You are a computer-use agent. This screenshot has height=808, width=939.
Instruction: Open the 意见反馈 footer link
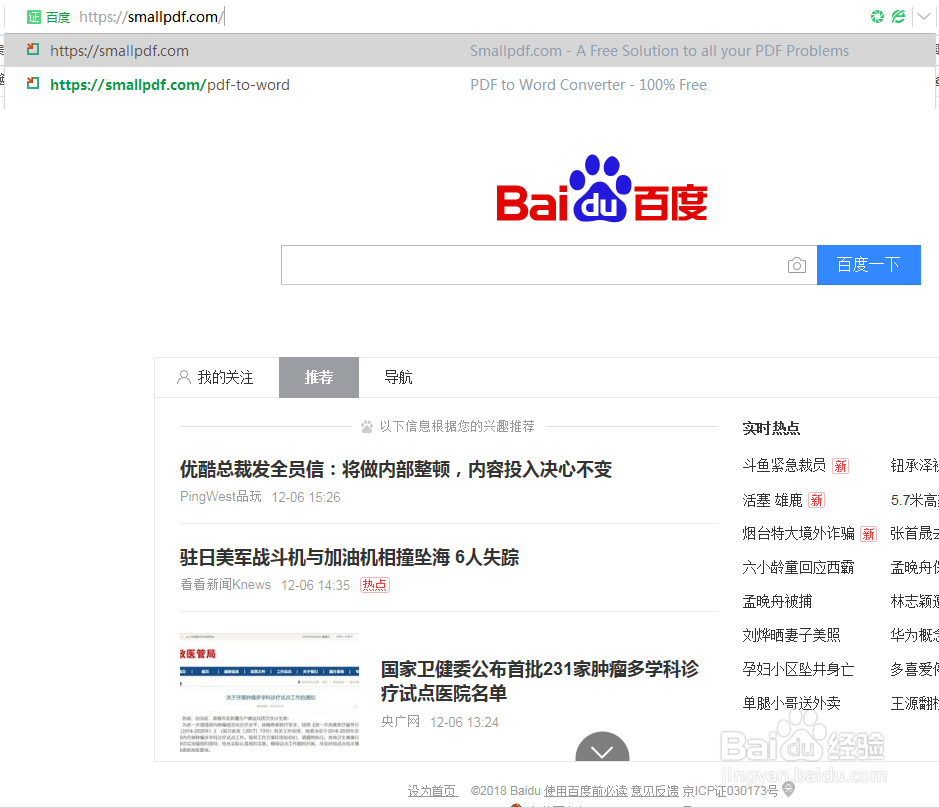655,791
